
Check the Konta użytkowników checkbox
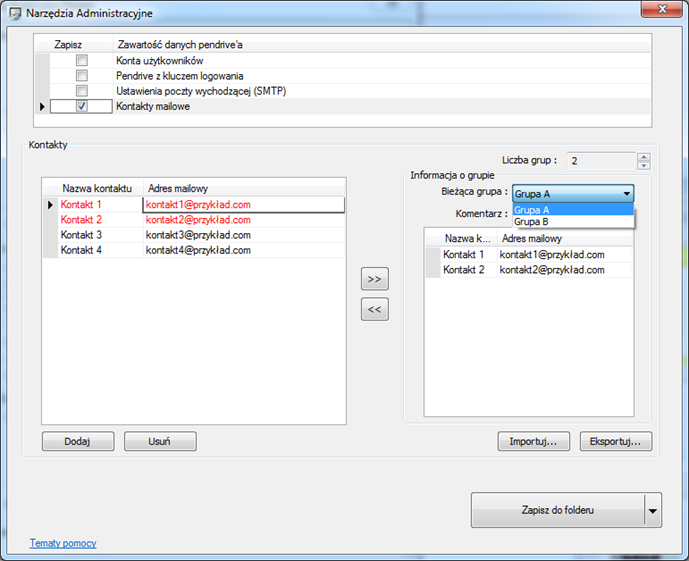(x=82, y=60)
